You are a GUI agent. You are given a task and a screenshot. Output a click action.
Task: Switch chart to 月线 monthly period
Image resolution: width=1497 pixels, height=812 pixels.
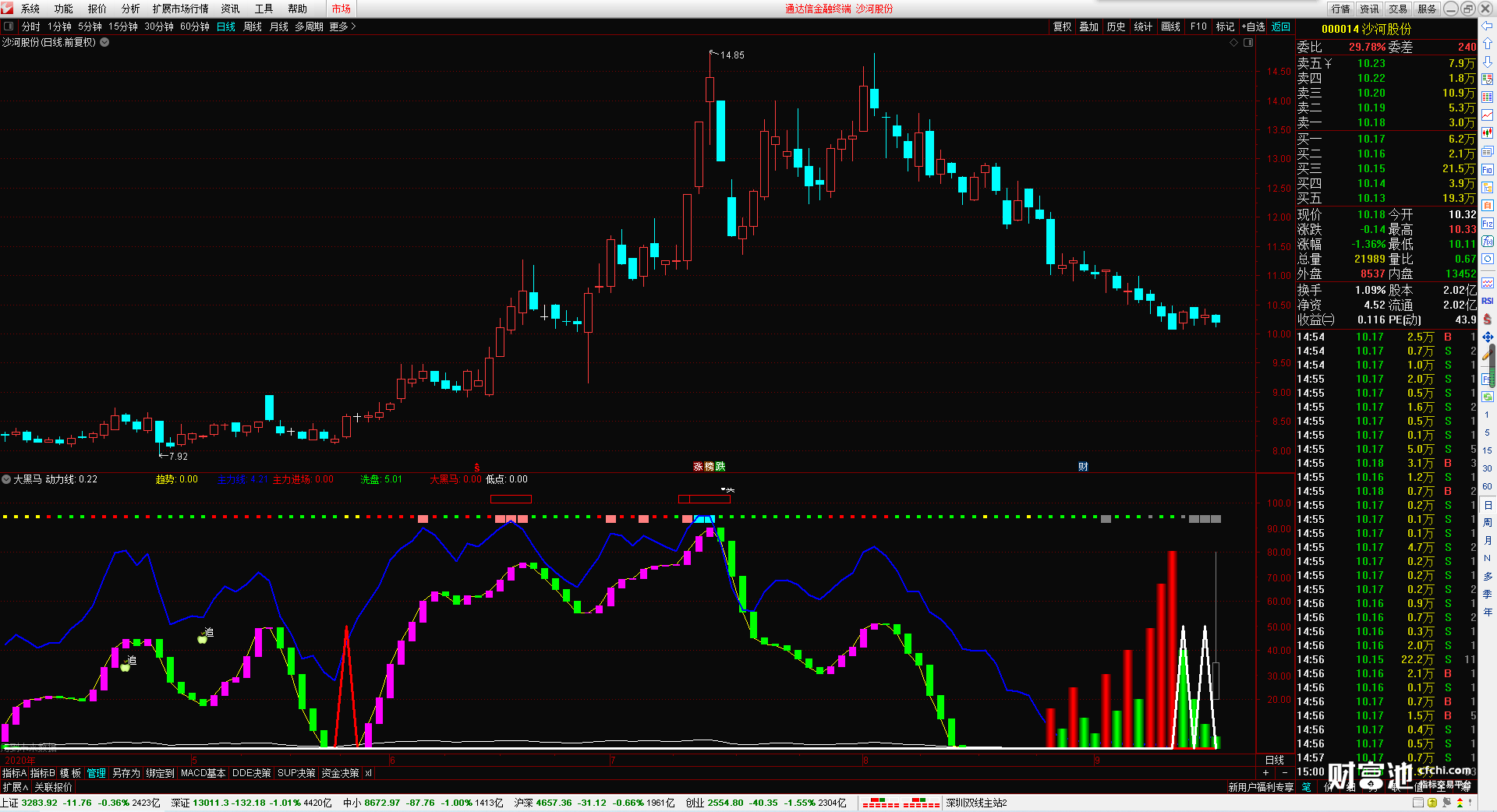(279, 26)
